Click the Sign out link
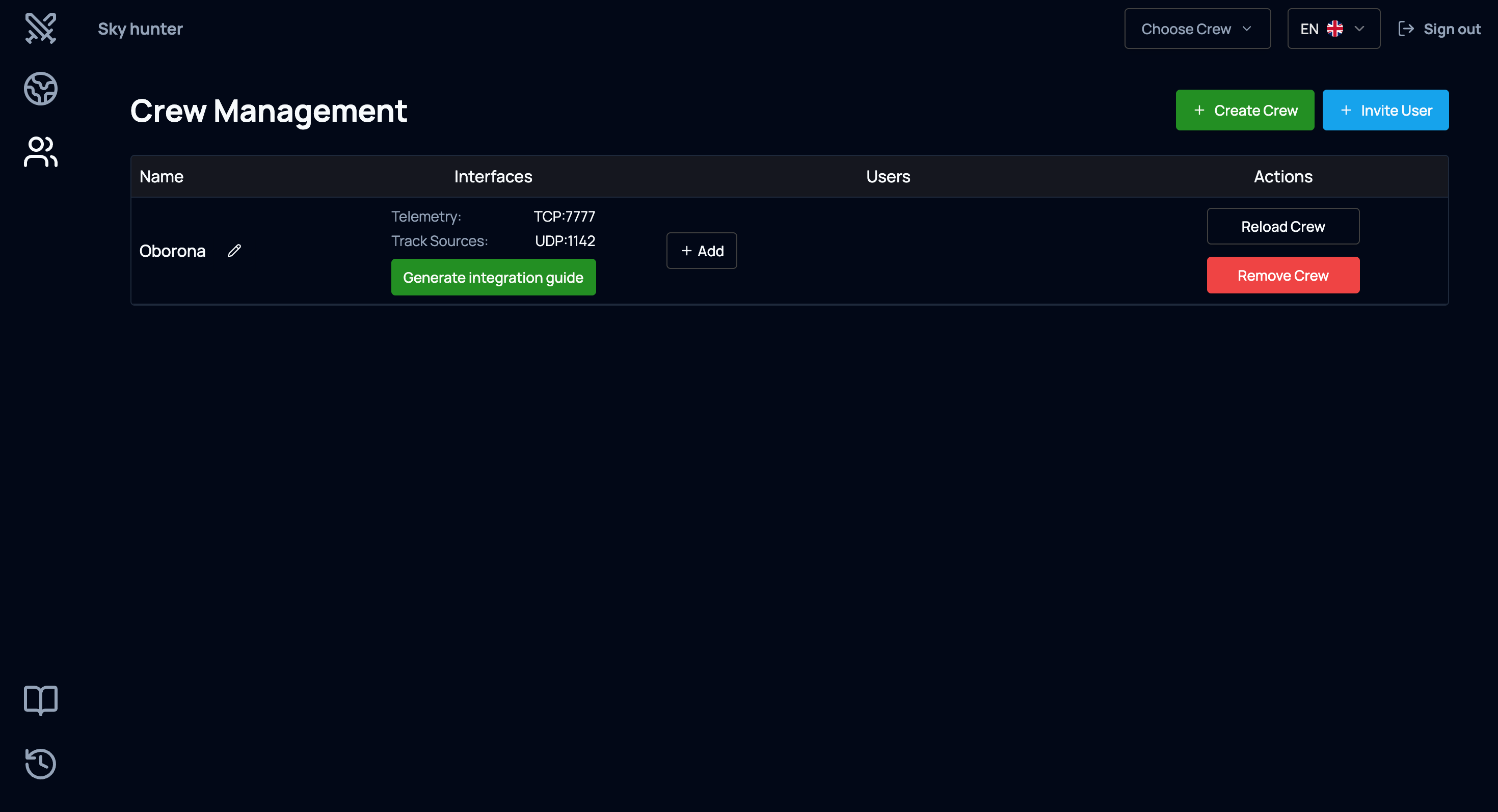Screen dimensions: 1498x812 [1452, 29]
